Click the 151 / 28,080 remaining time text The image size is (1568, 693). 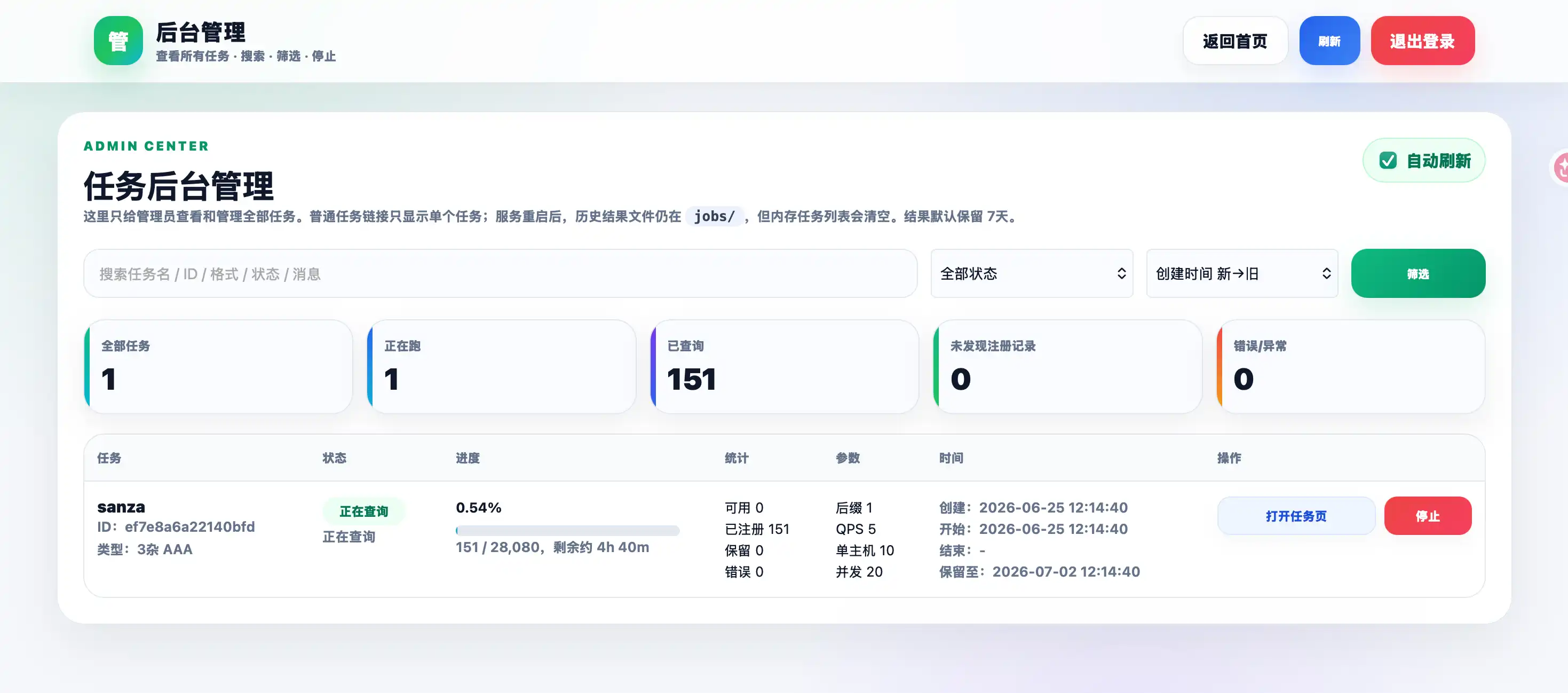click(x=552, y=547)
